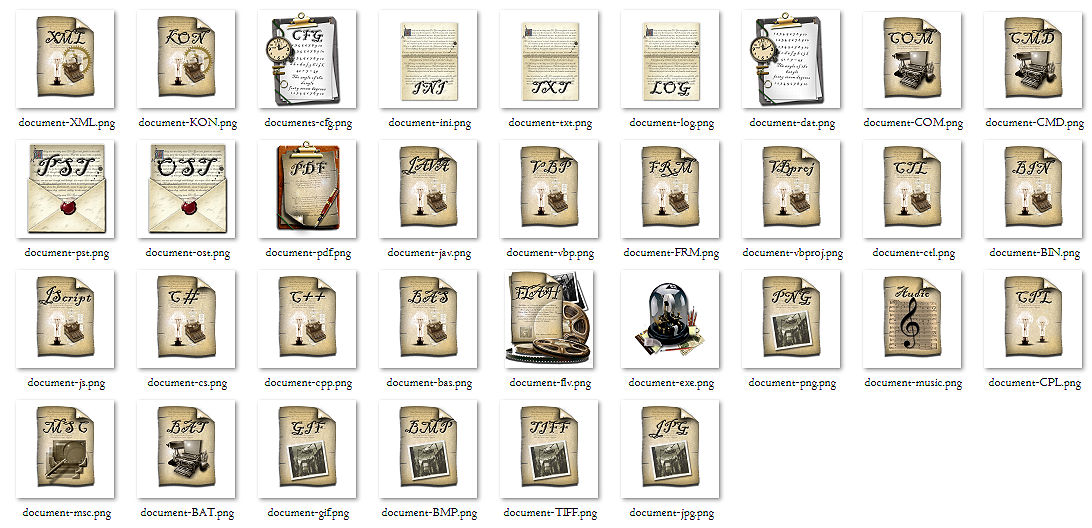The image size is (1092, 528).
Task: Click the document-dat.png file name
Action: tap(793, 123)
